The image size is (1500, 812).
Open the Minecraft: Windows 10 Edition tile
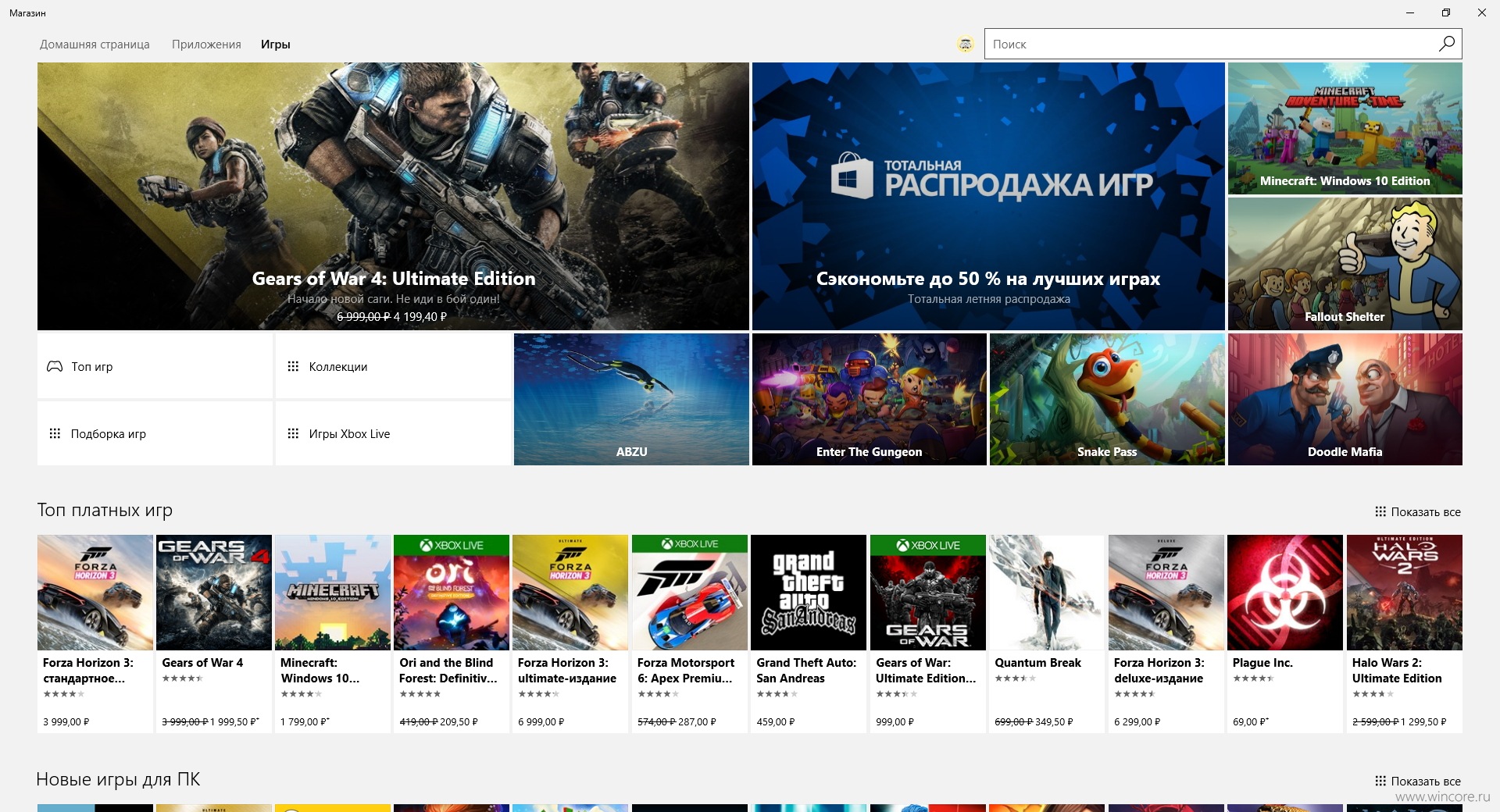click(x=1345, y=128)
